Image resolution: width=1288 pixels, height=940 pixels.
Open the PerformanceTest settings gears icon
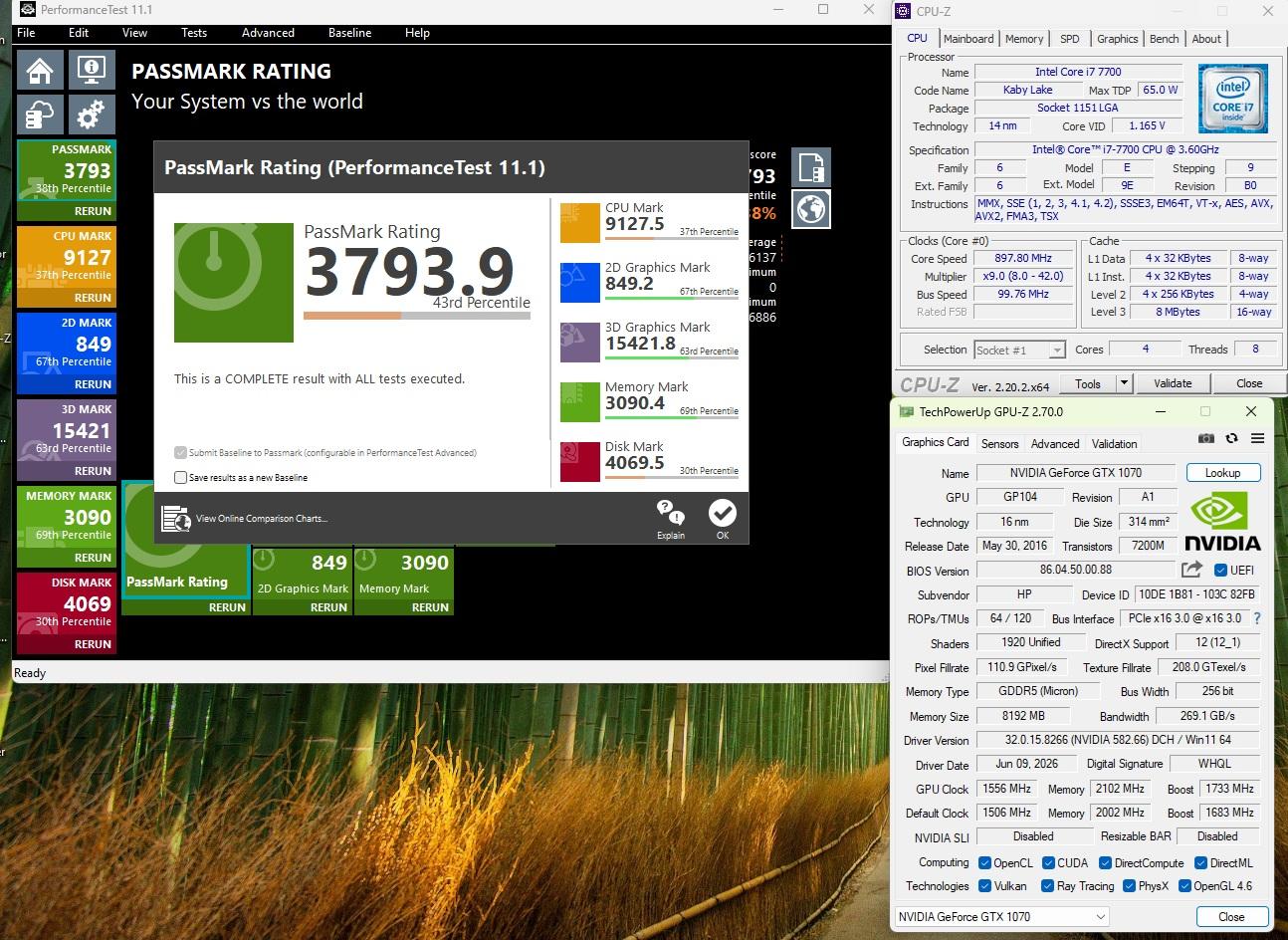point(92,116)
